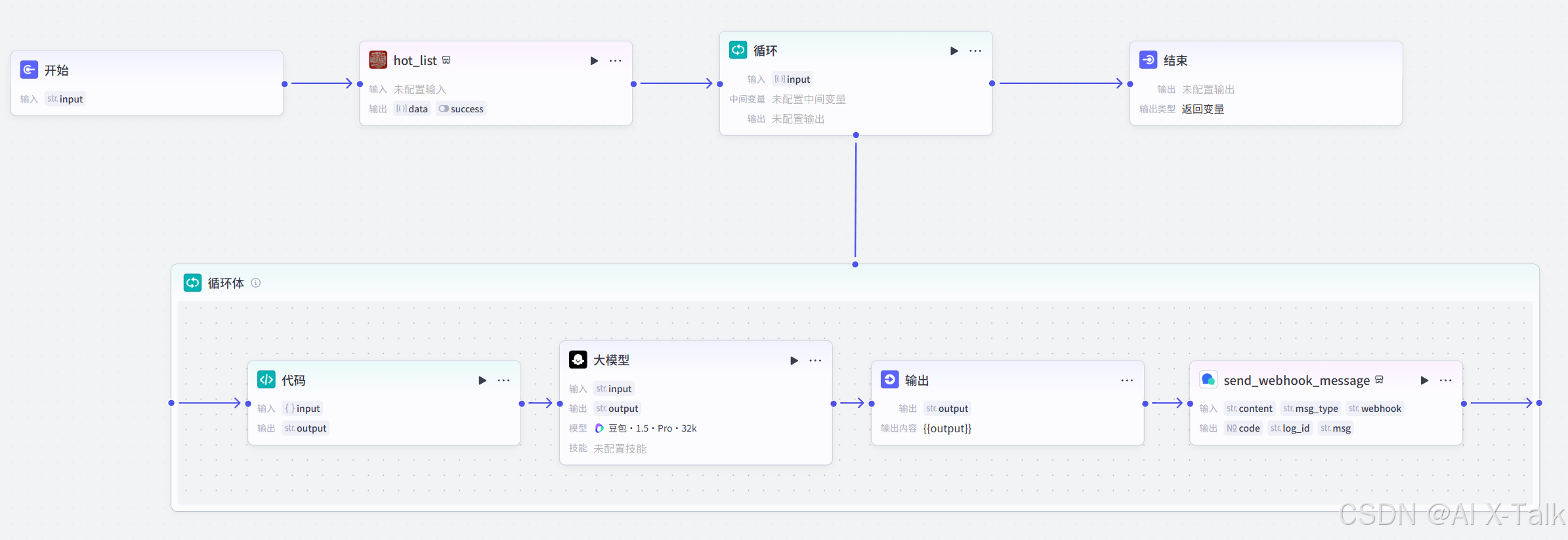This screenshot has height=540, width=1568.
Task: Click the 开始 node output connection port
Action: click(284, 83)
